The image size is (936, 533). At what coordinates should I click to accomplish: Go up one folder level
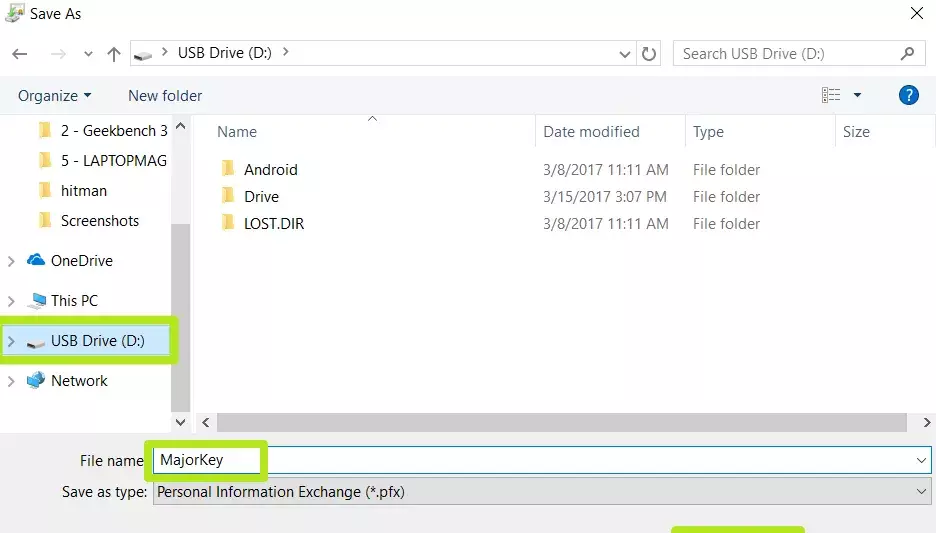point(113,54)
